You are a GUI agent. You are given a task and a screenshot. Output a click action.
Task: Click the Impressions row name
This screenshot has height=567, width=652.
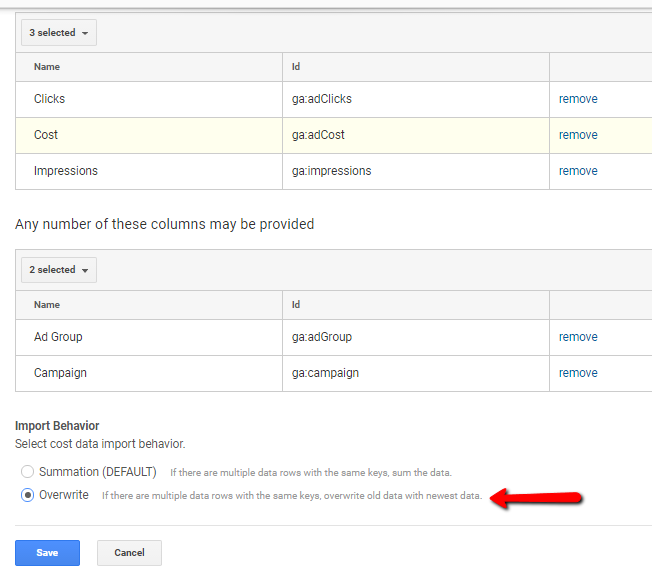pyautogui.click(x=66, y=171)
